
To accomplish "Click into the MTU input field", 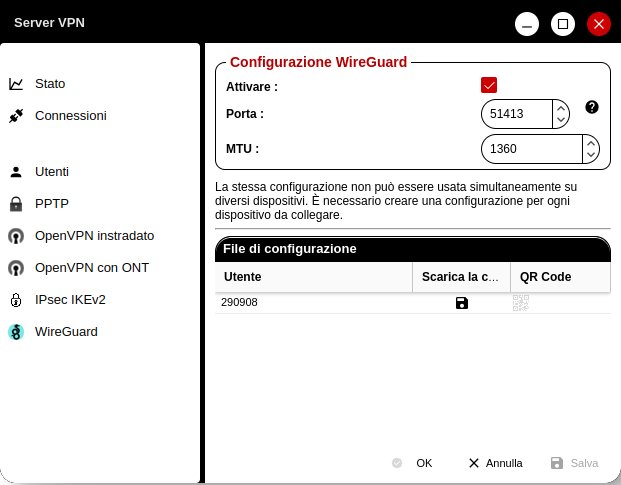I will pyautogui.click(x=531, y=149).
